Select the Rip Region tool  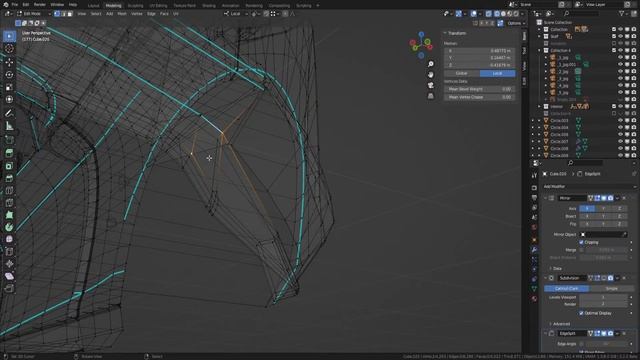pos(9,289)
